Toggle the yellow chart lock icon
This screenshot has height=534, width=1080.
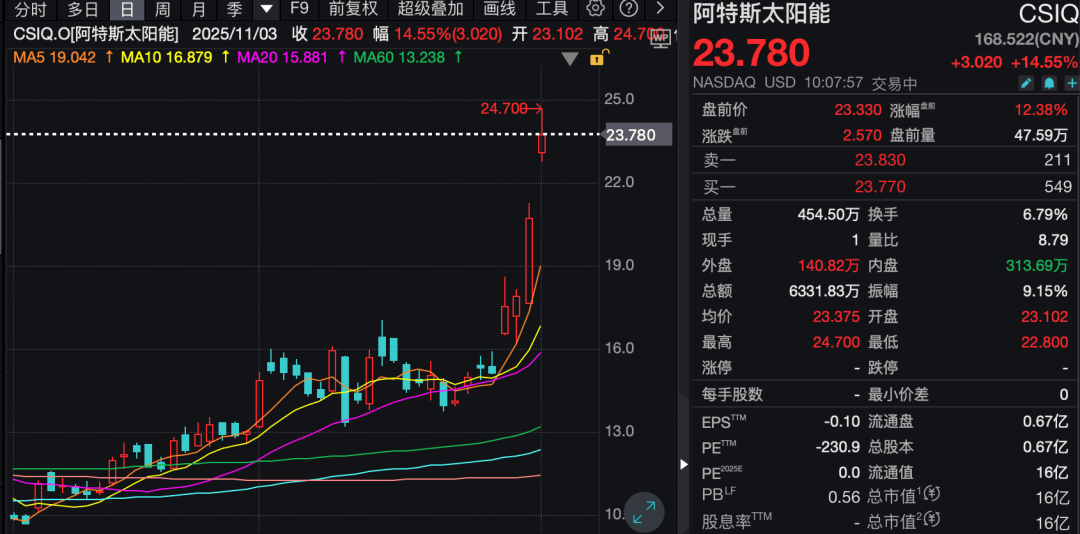(597, 58)
